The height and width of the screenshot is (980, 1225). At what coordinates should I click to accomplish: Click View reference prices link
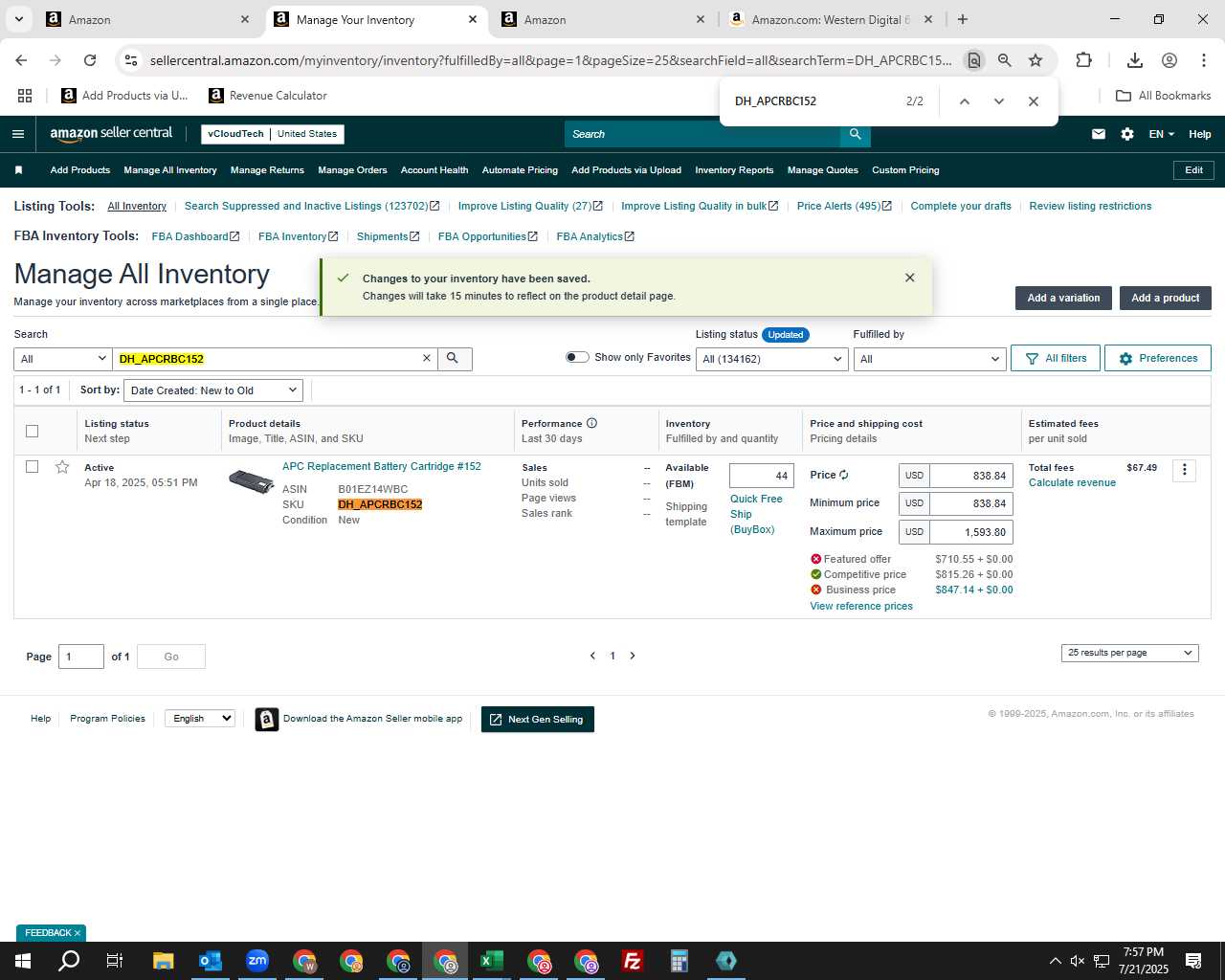861,607
